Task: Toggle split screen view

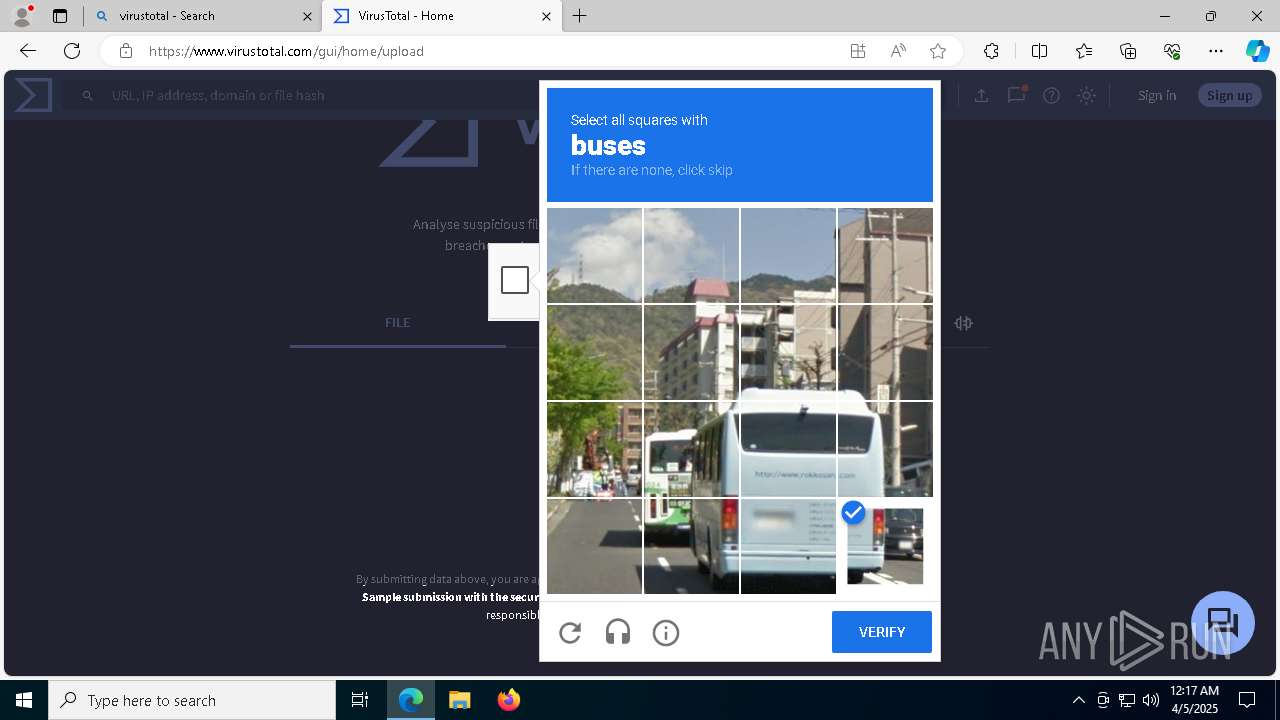Action: [x=1039, y=51]
